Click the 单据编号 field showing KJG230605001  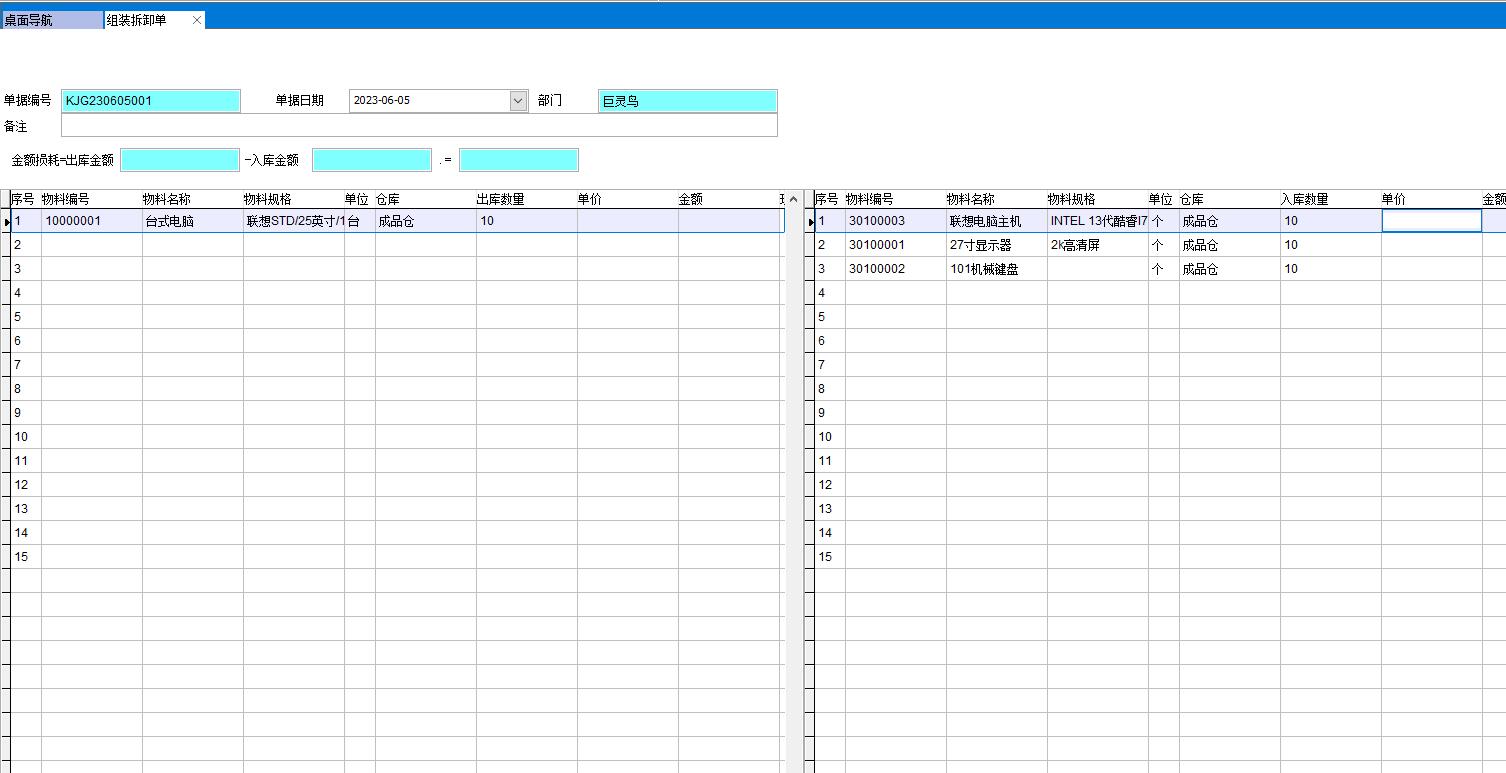click(150, 101)
